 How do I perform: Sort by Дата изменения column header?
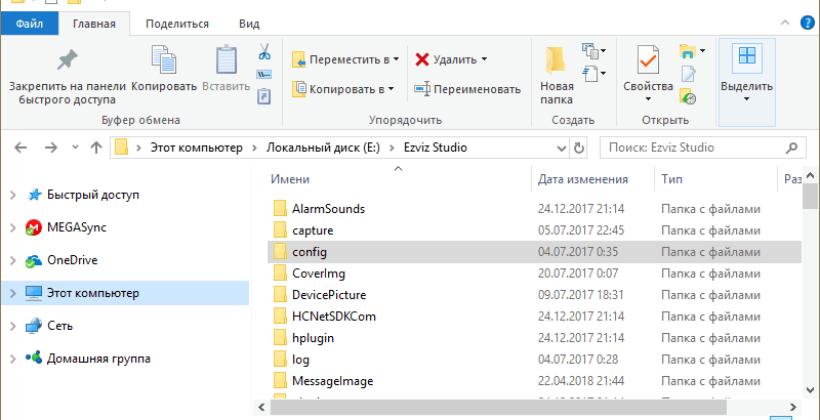583,179
